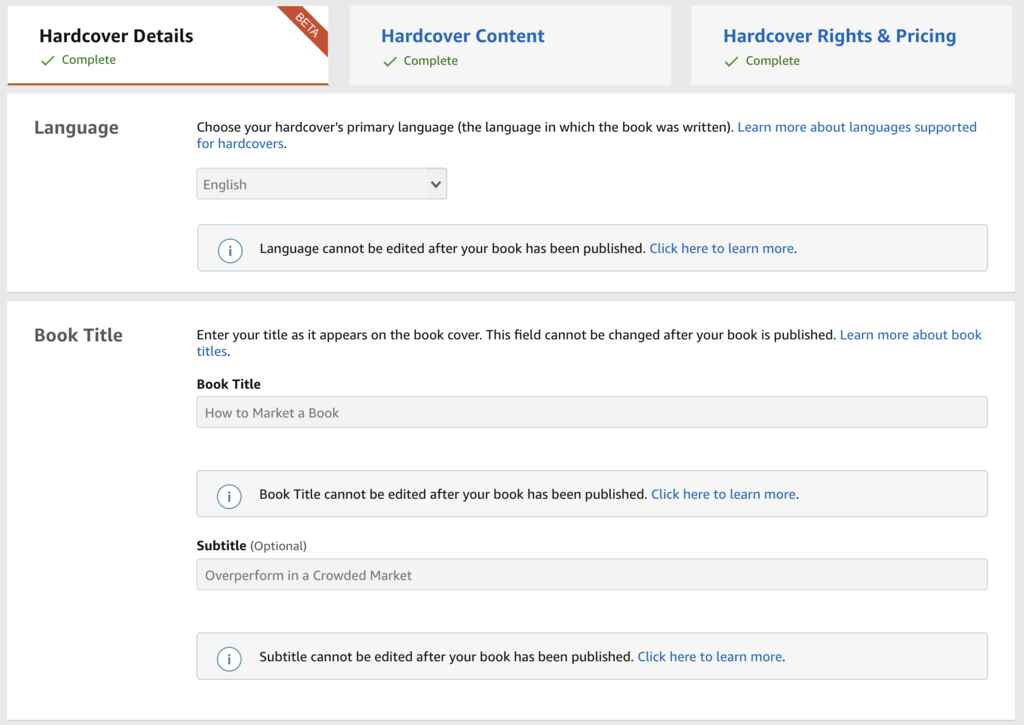Click the Book Title field 'How to Market a Book'

[x=591, y=412]
